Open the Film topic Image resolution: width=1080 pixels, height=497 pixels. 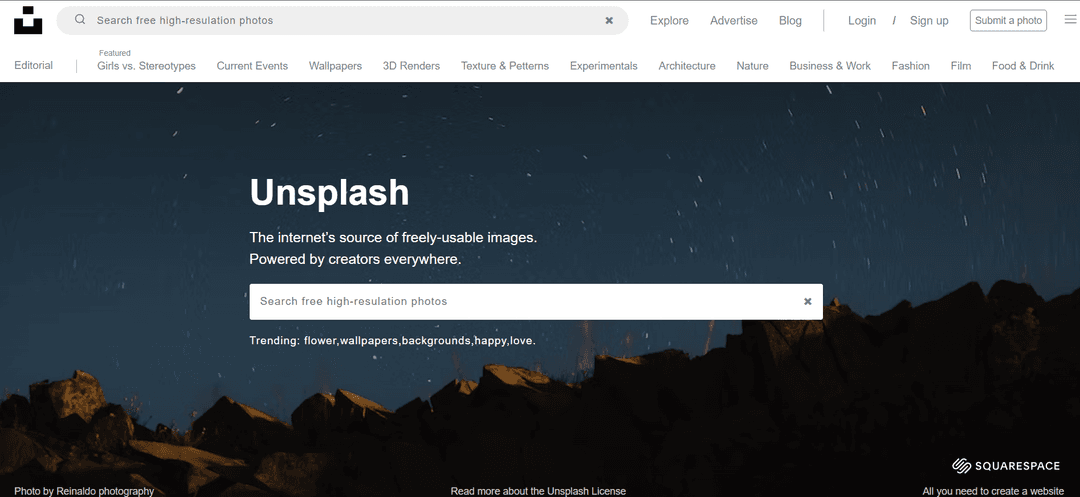pyautogui.click(x=961, y=66)
